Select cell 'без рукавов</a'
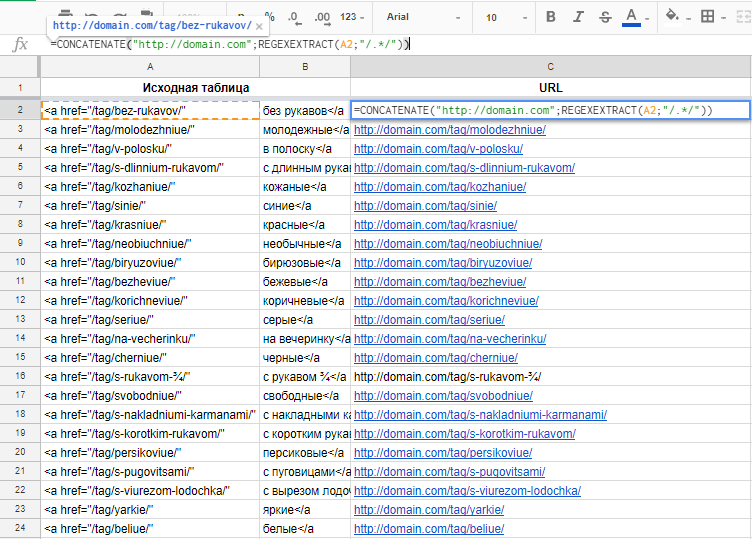 pos(305,110)
